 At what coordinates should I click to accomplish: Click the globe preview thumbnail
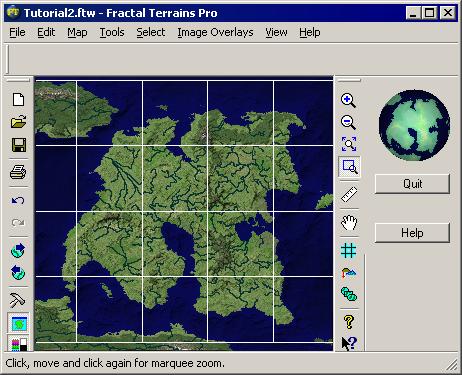pos(414,125)
